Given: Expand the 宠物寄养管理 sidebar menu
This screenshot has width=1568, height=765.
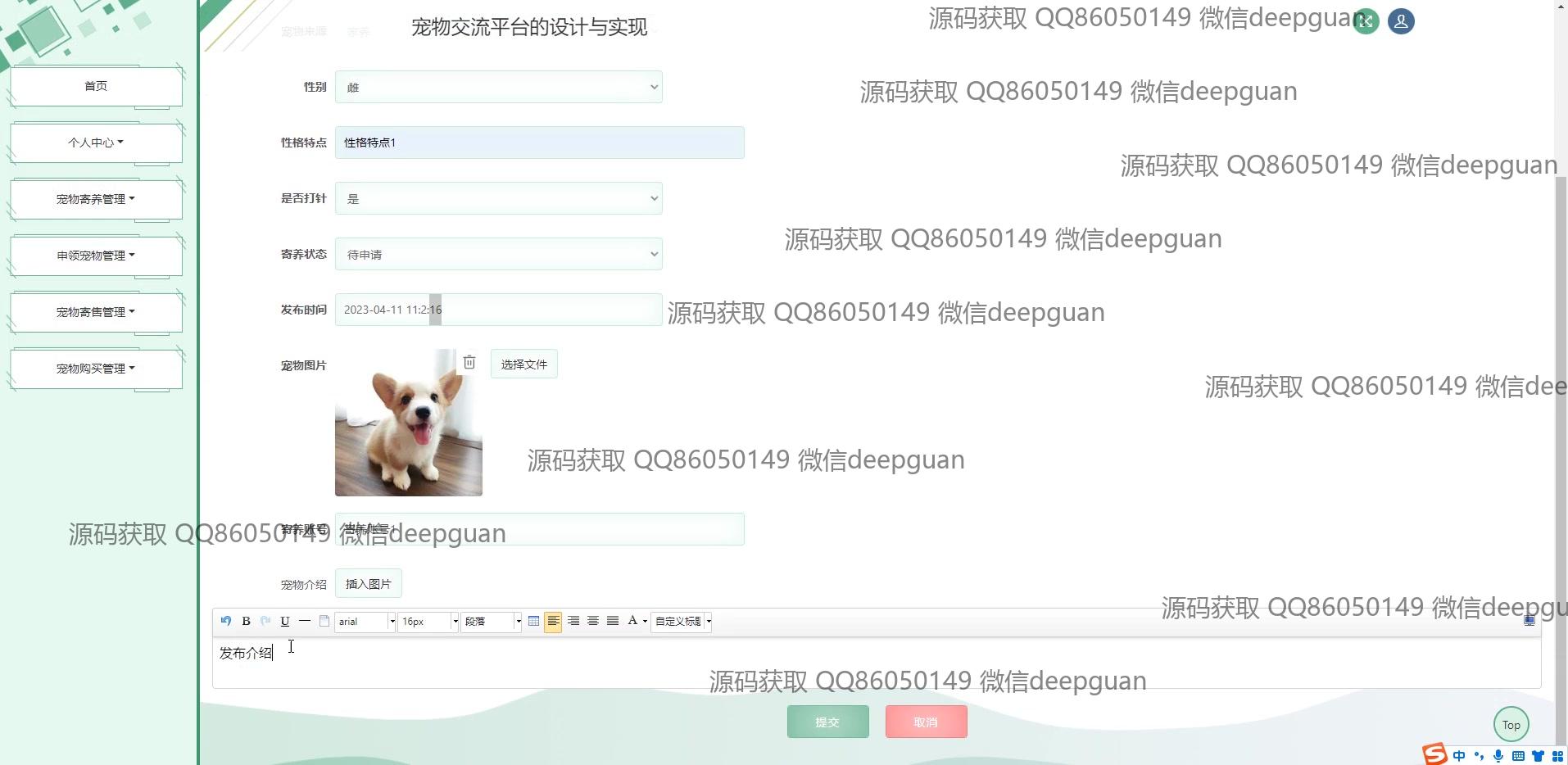Looking at the screenshot, I should tap(96, 199).
